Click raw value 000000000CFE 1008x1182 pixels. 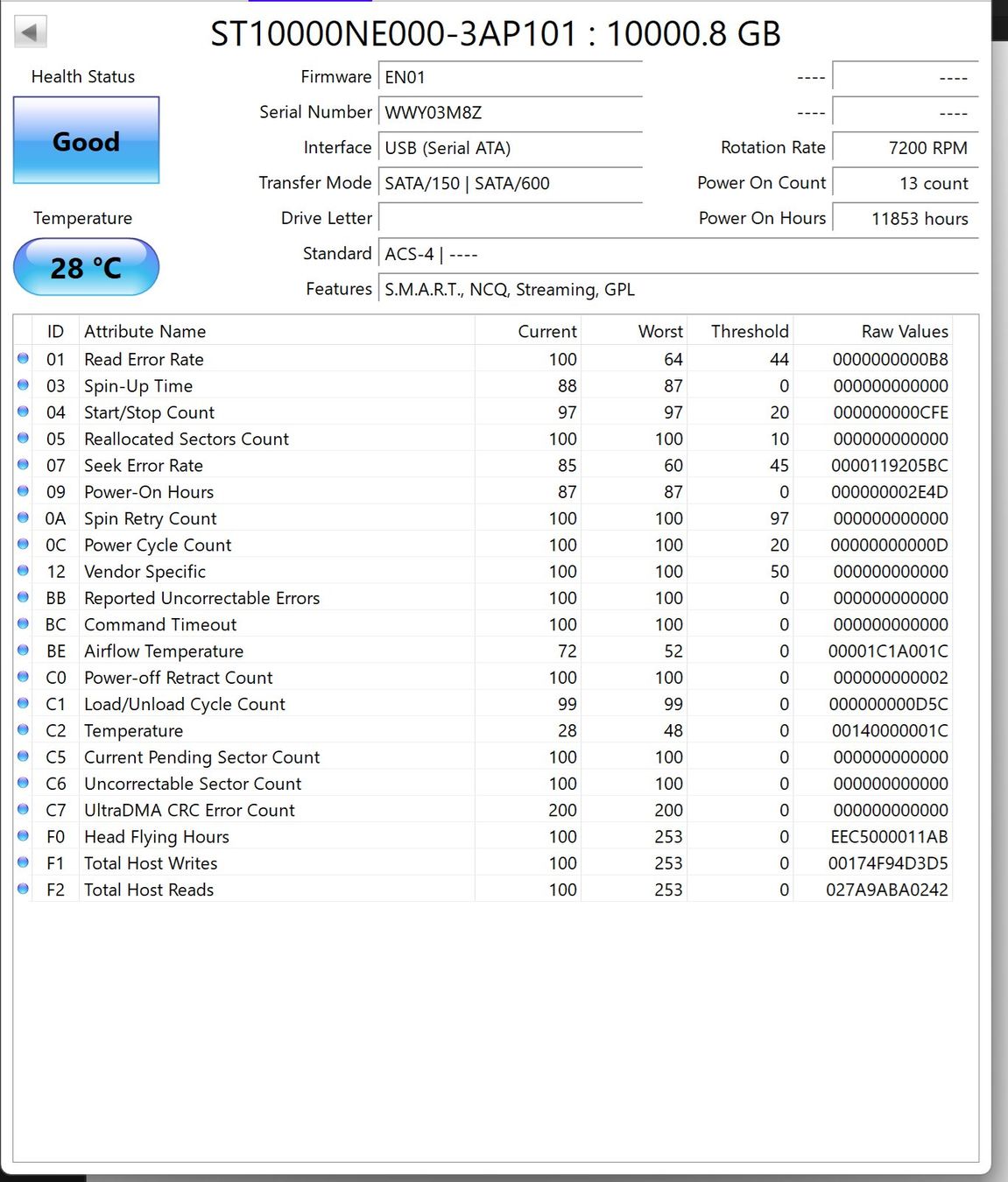(891, 413)
